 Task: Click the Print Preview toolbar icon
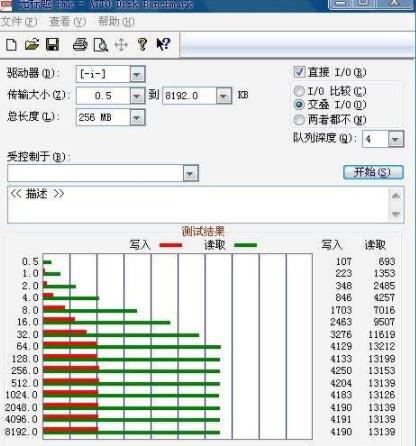101,45
